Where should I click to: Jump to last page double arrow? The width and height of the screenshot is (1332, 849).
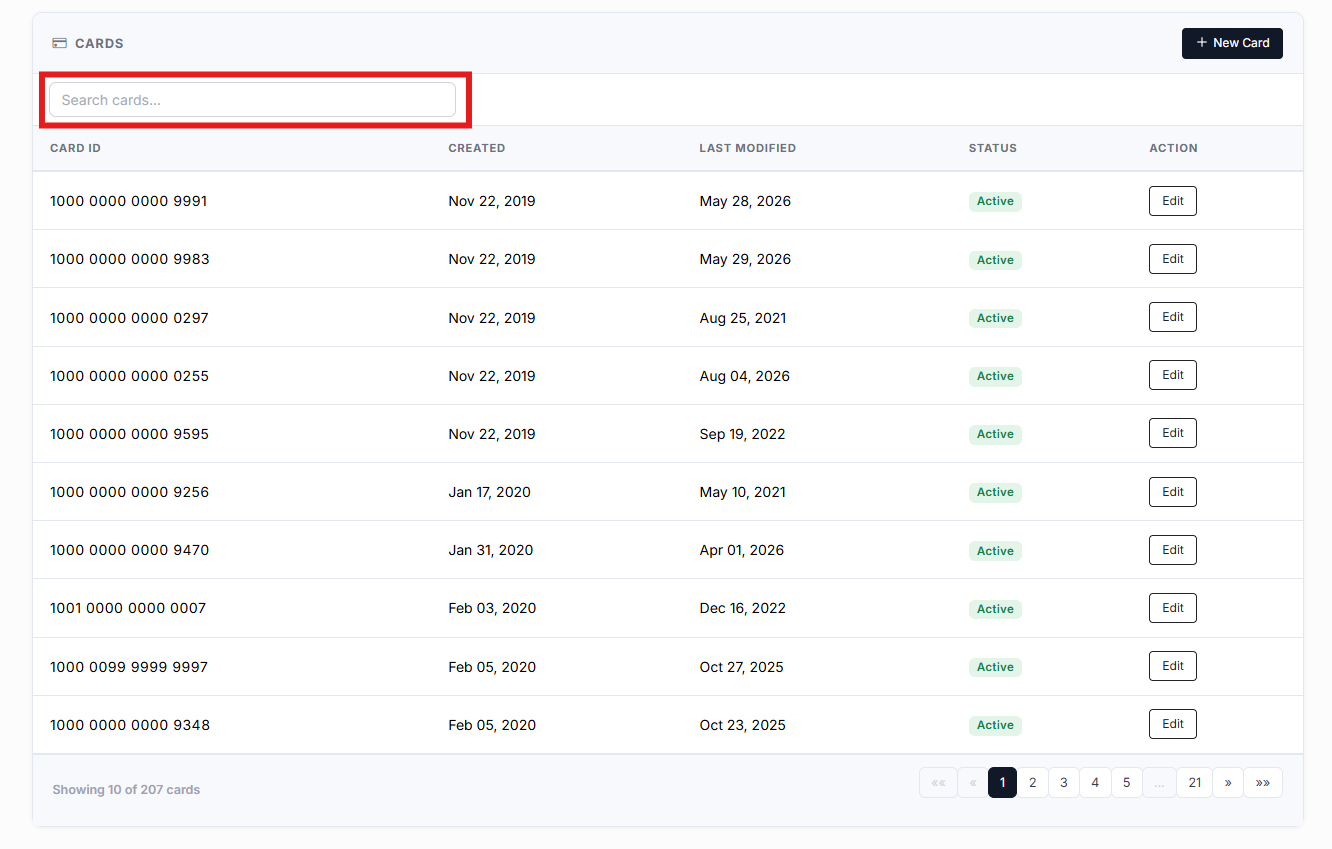(x=1263, y=783)
